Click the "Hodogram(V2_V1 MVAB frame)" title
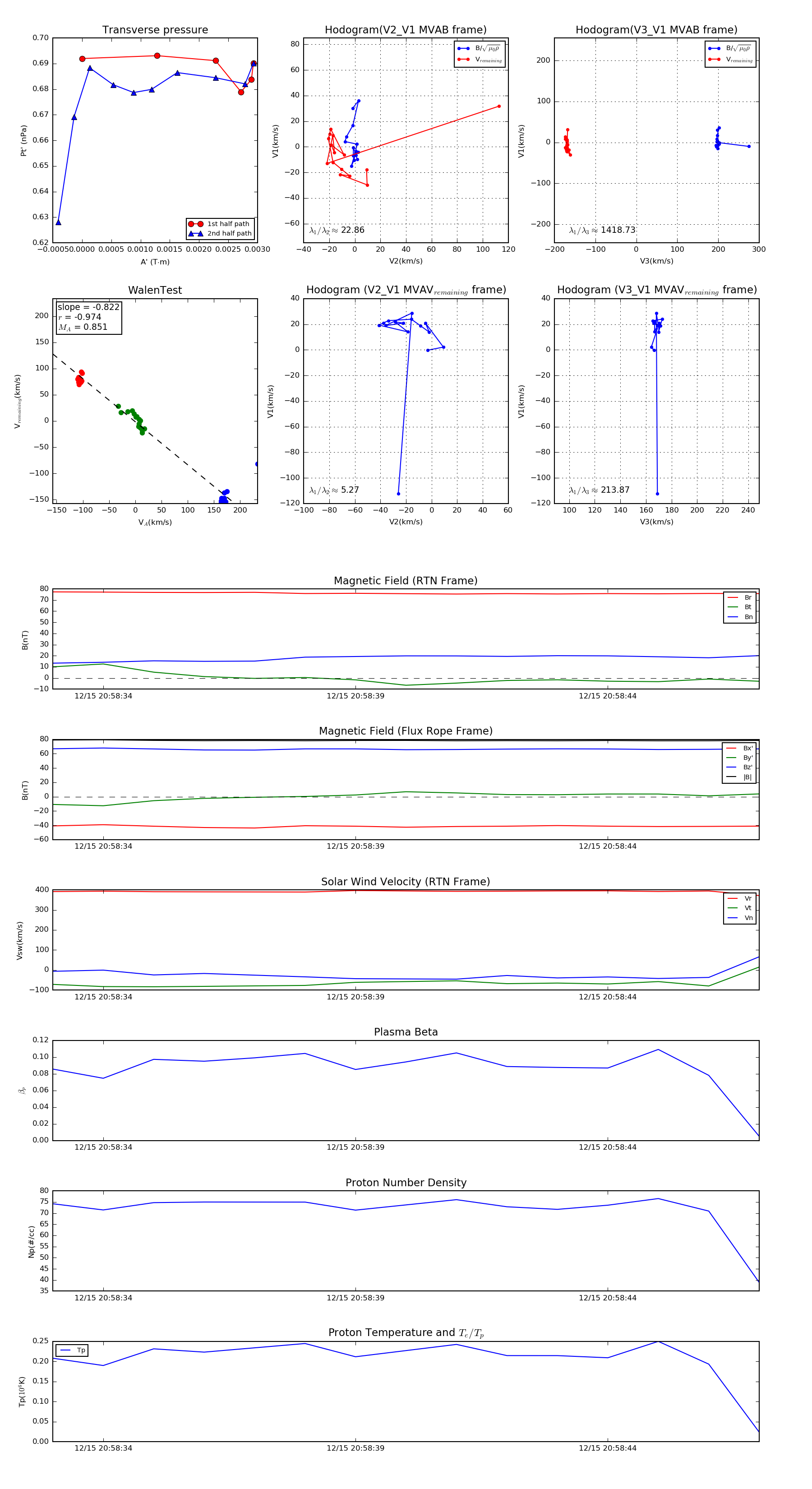 coord(406,29)
